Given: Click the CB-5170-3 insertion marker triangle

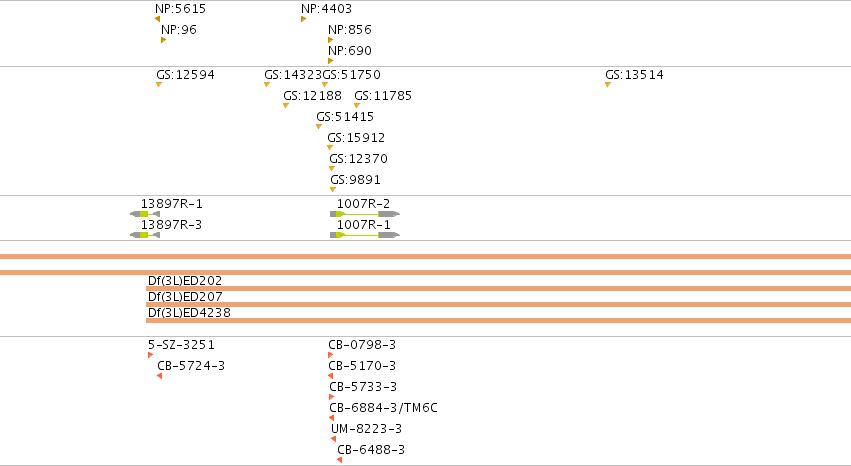Looking at the screenshot, I should point(331,376).
